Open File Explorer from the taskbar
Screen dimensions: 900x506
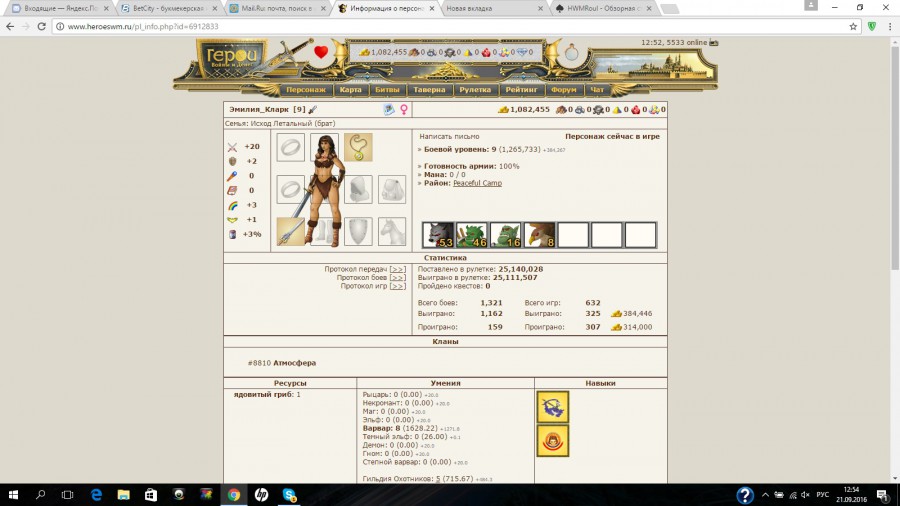pyautogui.click(x=123, y=495)
